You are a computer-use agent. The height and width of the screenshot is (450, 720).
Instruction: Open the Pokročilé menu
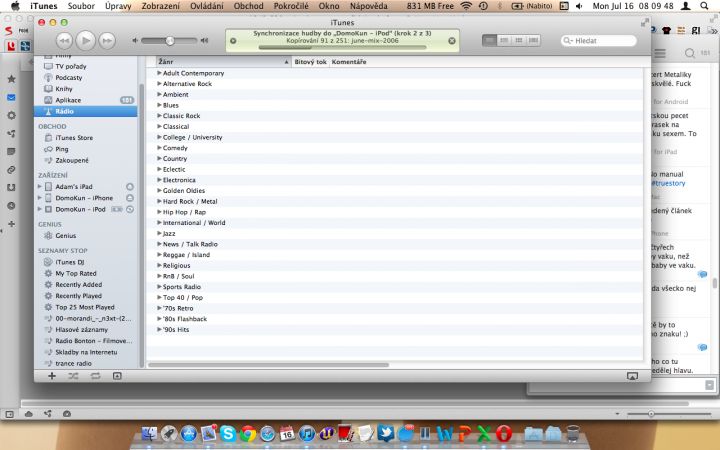pos(291,6)
